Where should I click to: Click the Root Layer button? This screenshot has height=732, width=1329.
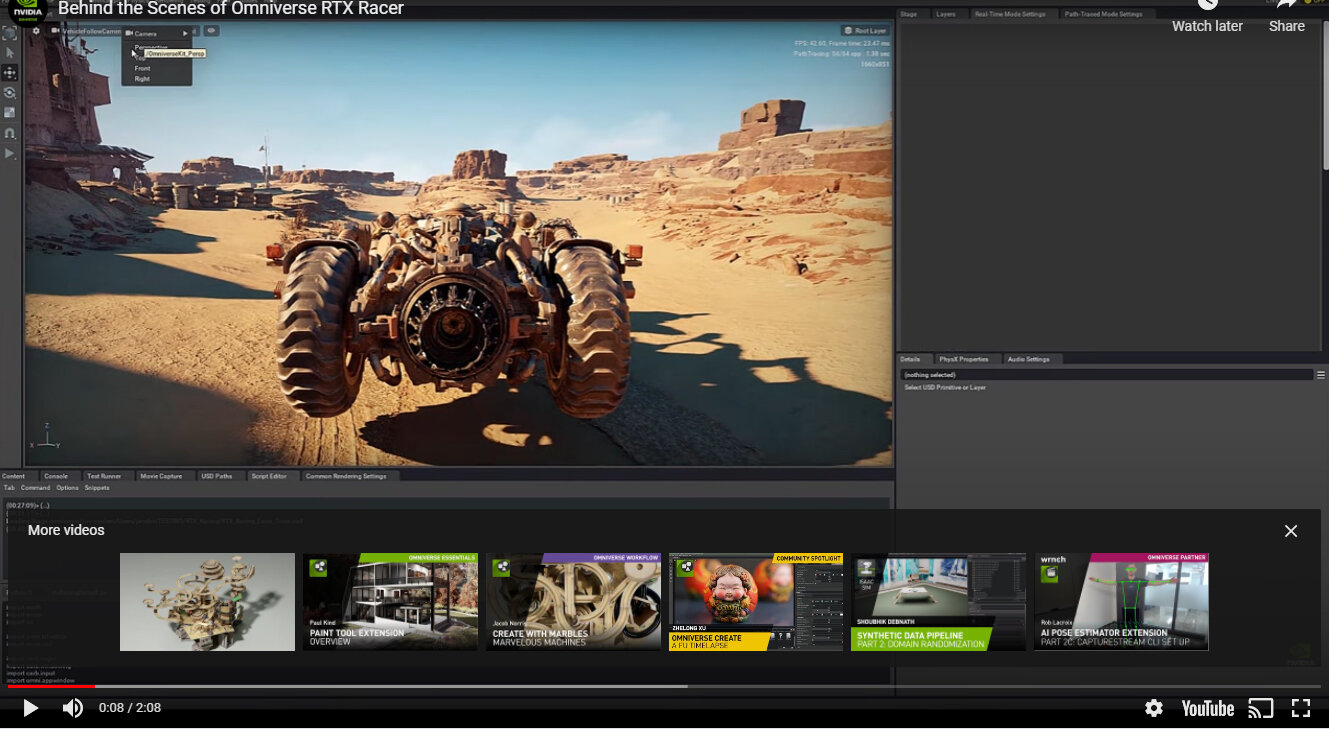tap(865, 31)
